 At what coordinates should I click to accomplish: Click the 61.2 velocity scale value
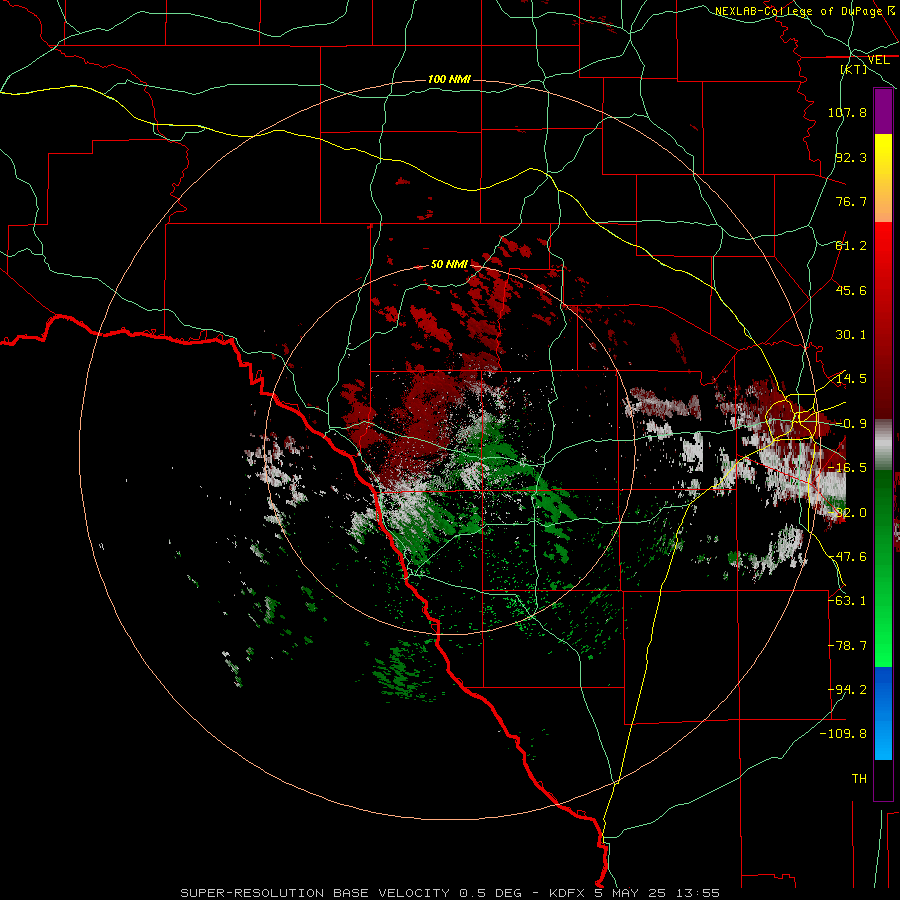[x=851, y=246]
